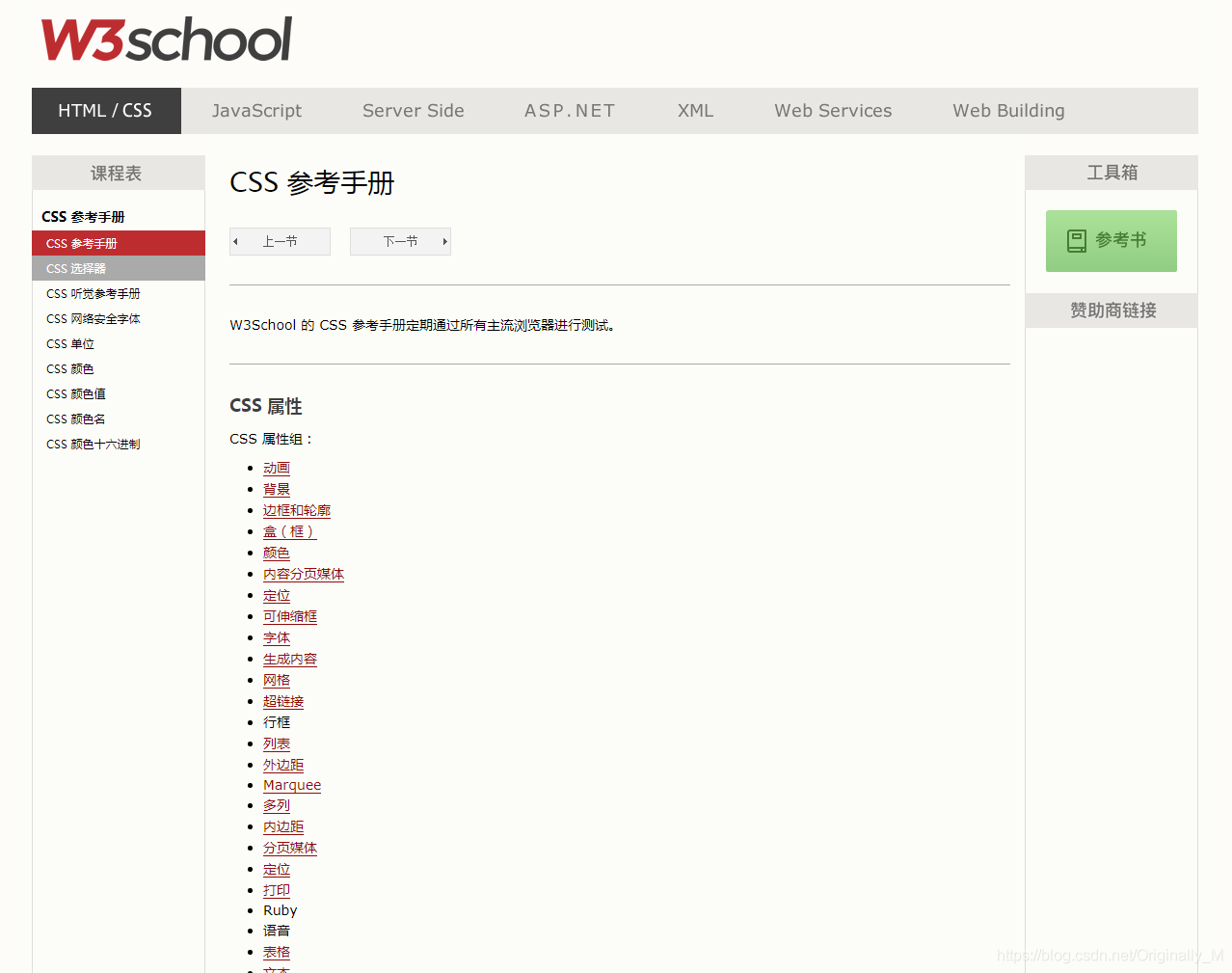Open the 分页媒体 link
Viewport: 1232px width, 973px height.
point(290,848)
